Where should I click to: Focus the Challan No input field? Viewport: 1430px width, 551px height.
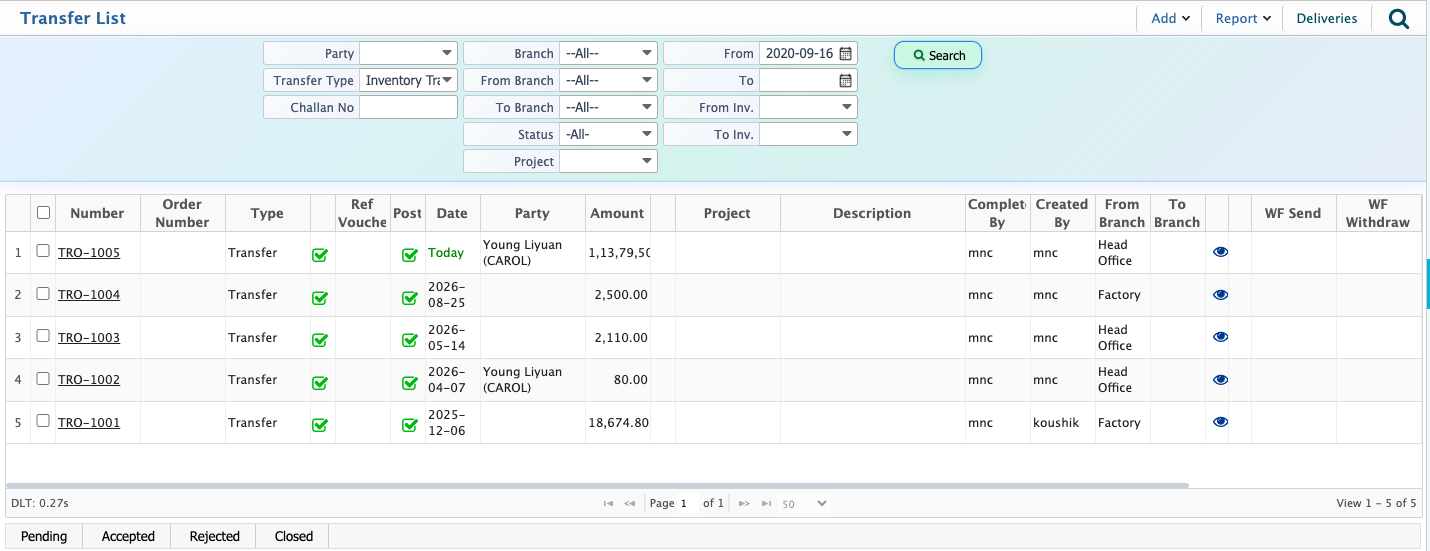click(408, 107)
